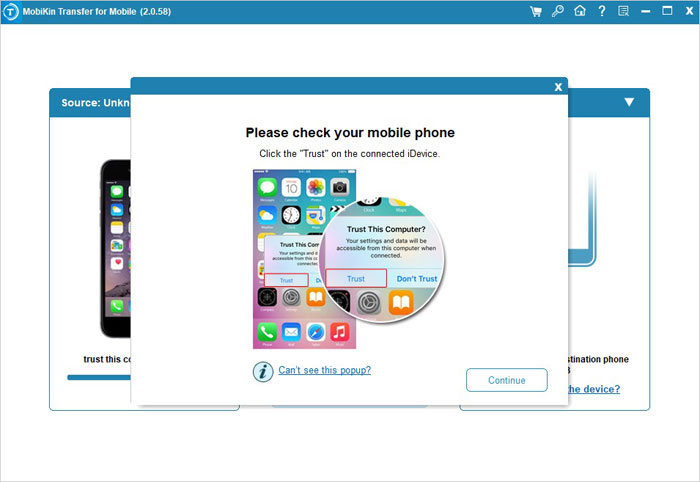This screenshot has height=482, width=700.
Task: Click the info icon beside popup link
Action: [263, 372]
